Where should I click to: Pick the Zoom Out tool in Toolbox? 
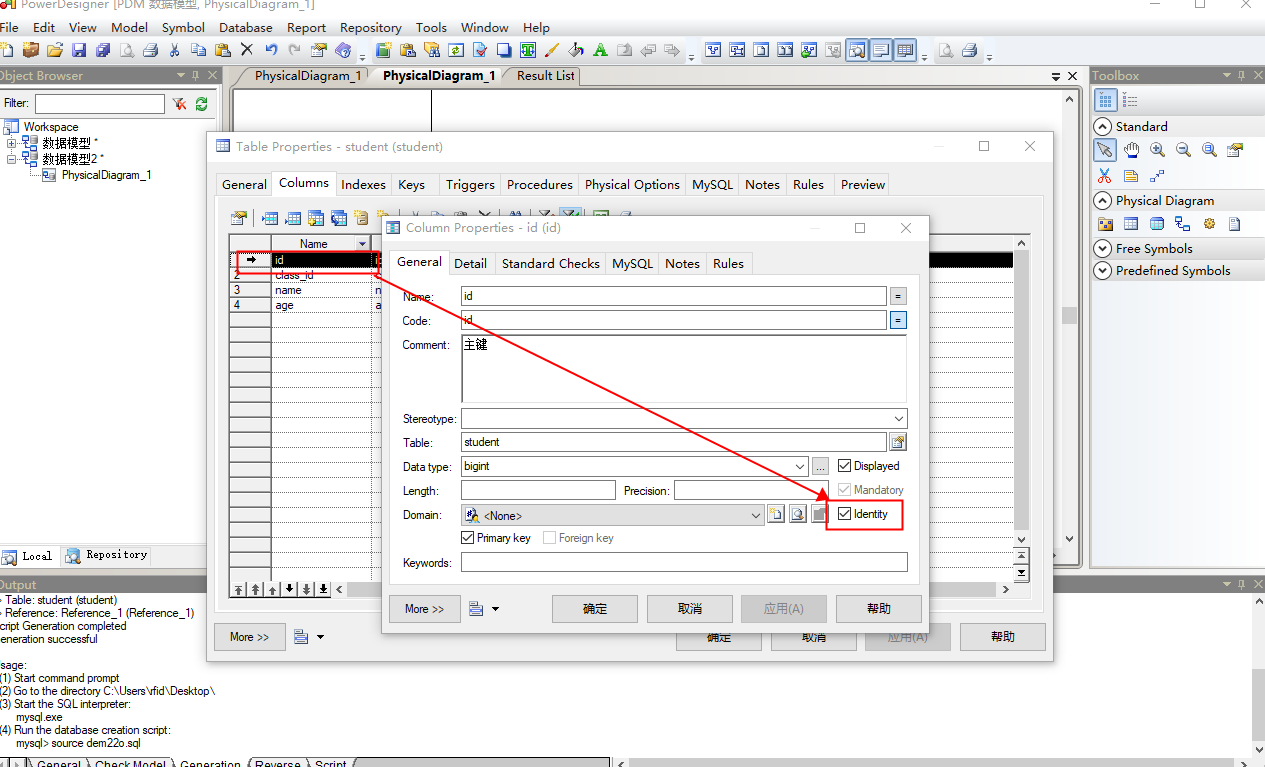click(x=1183, y=150)
